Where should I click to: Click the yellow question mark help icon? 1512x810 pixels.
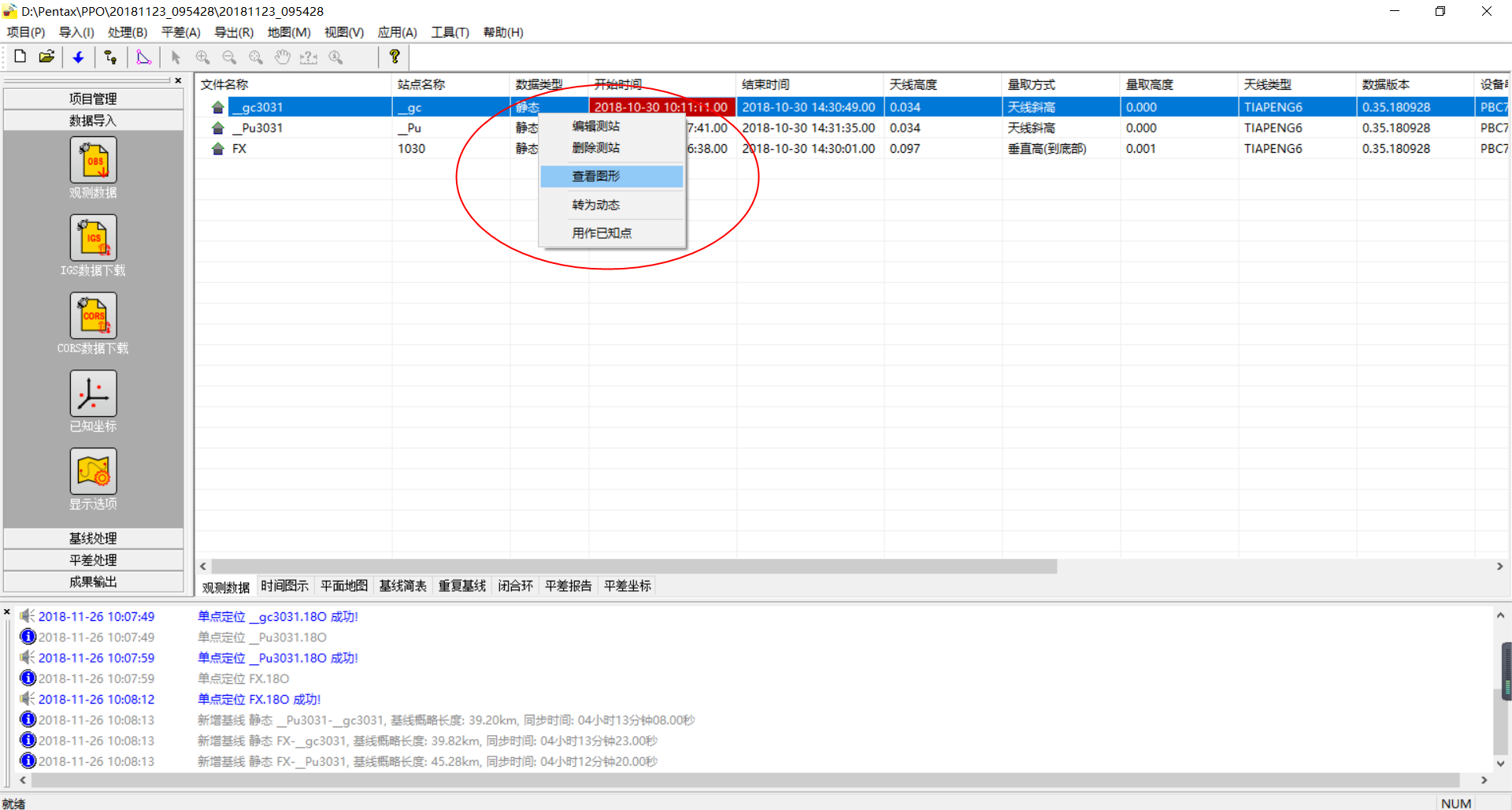(x=395, y=57)
